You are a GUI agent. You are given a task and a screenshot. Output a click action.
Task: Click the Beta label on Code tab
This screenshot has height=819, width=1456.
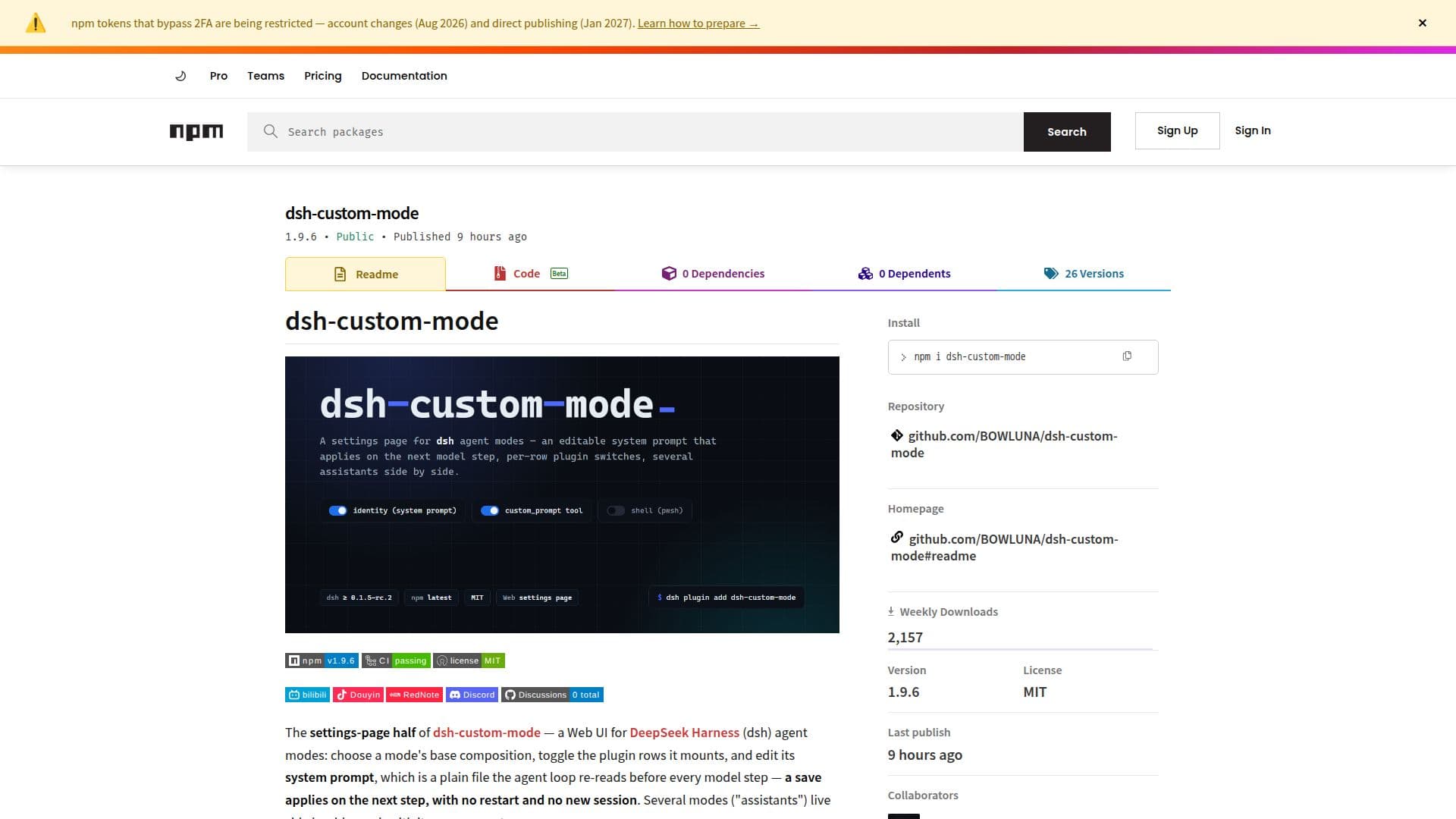[559, 274]
